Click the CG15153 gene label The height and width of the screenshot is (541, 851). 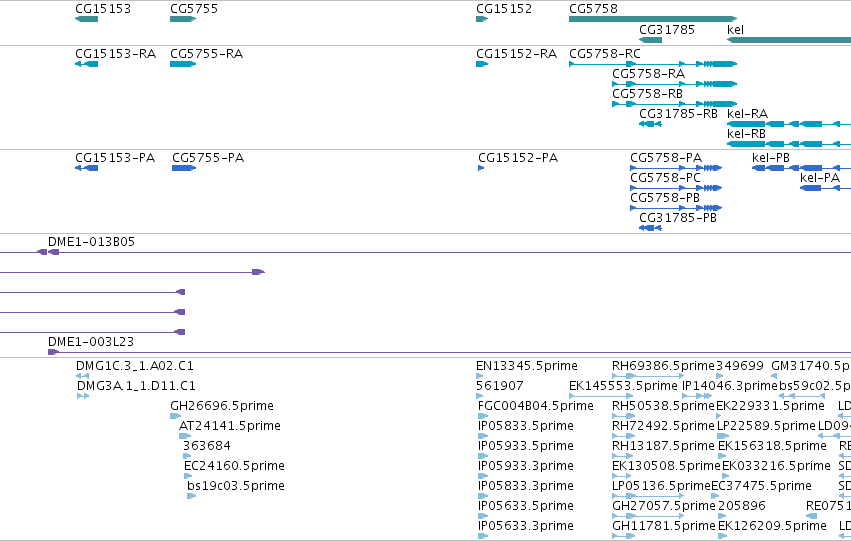[103, 9]
